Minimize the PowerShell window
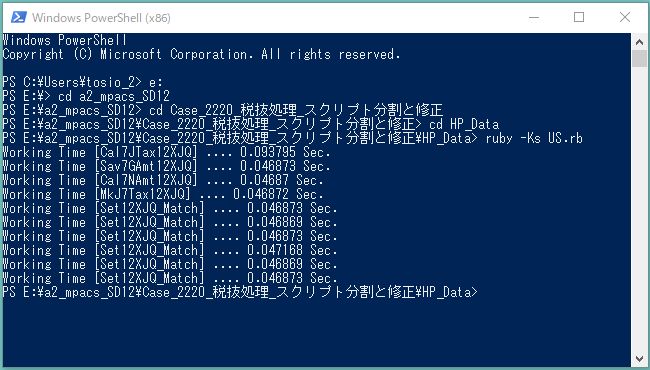The width and height of the screenshot is (650, 370). 534,17
